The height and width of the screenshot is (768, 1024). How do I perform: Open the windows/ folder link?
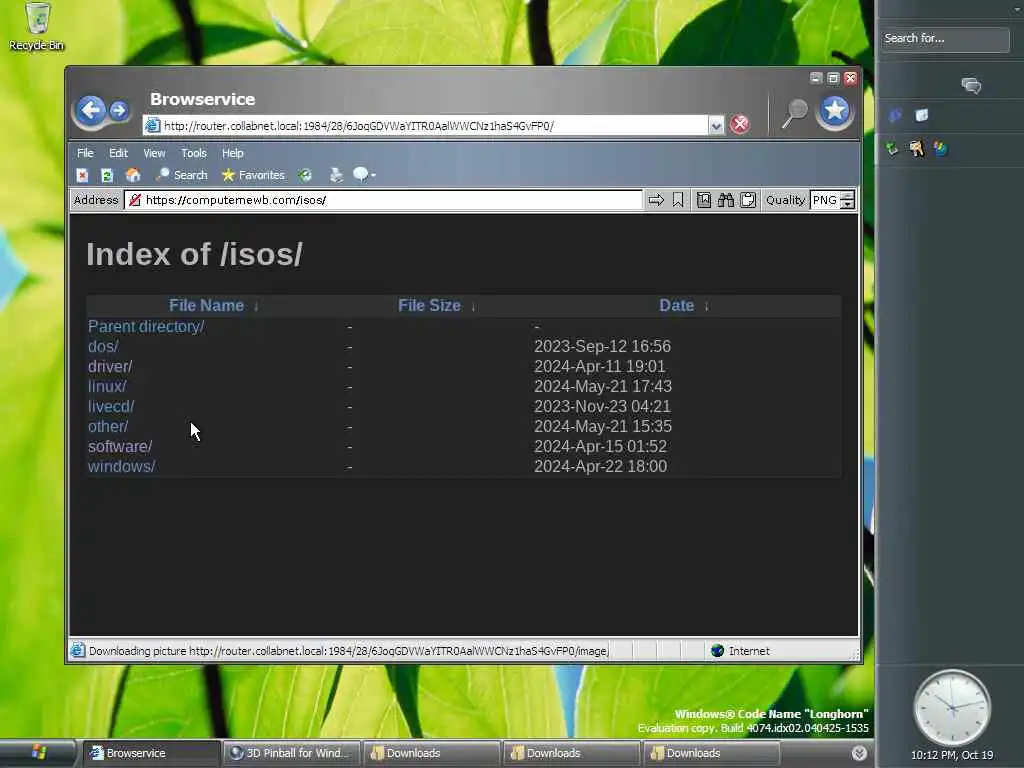click(x=121, y=466)
